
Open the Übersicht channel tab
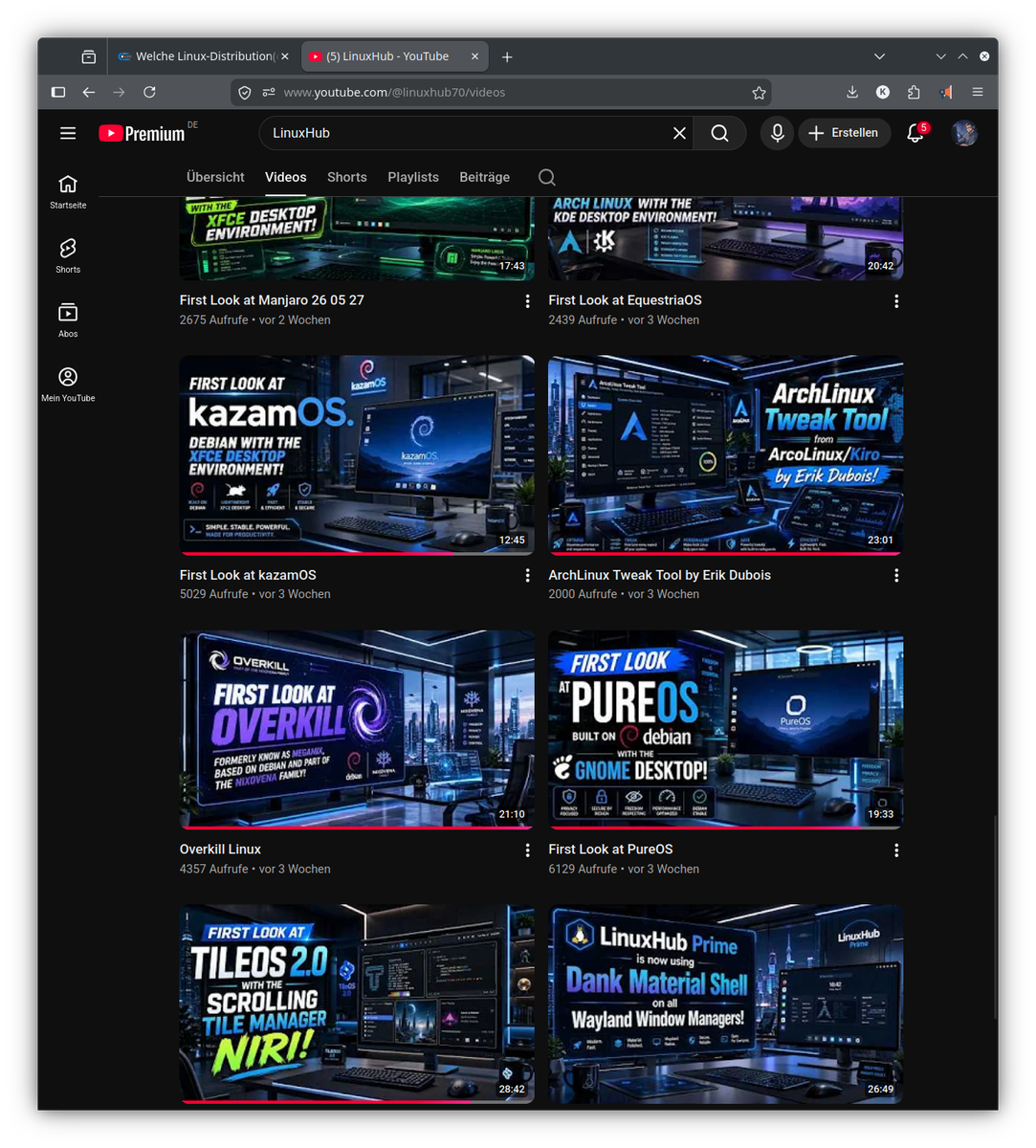215,177
